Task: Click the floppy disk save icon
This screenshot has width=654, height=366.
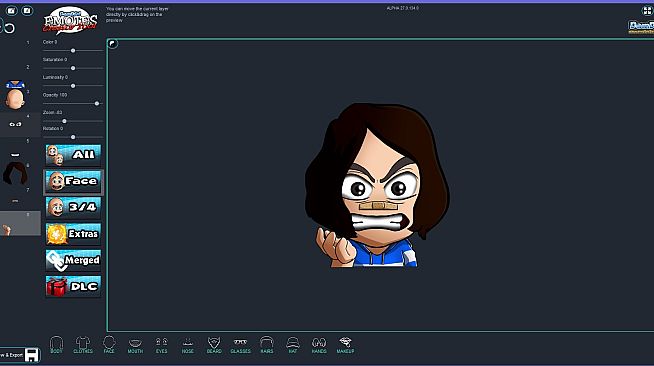Action: pyautogui.click(x=32, y=355)
